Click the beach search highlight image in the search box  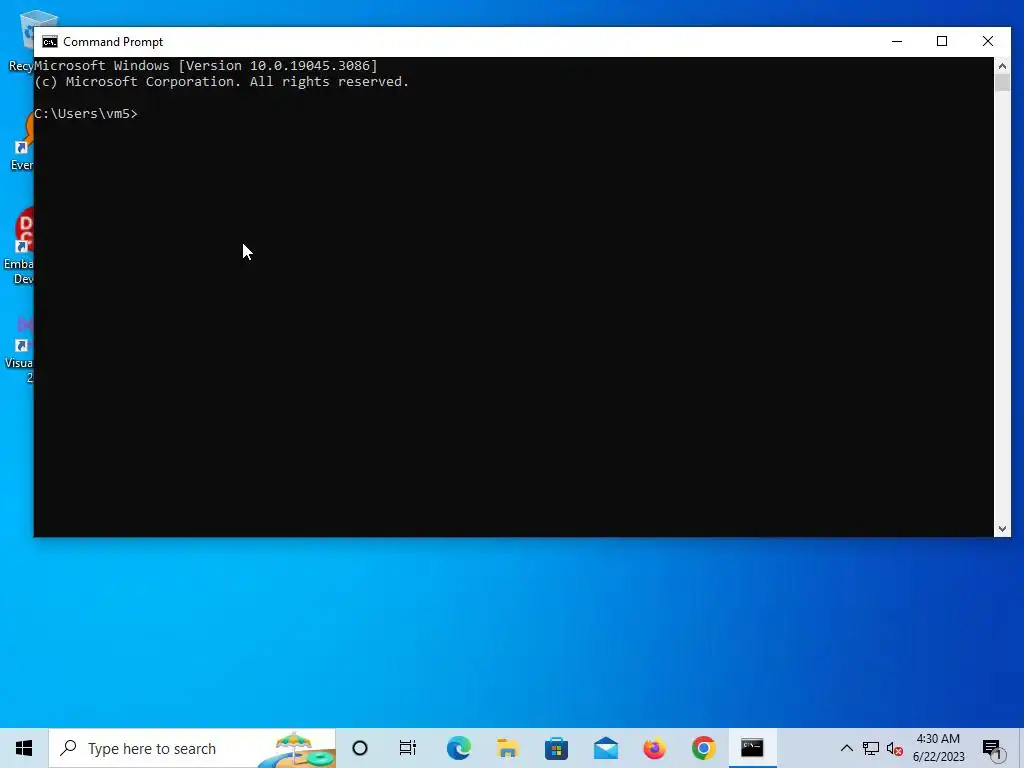(295, 749)
